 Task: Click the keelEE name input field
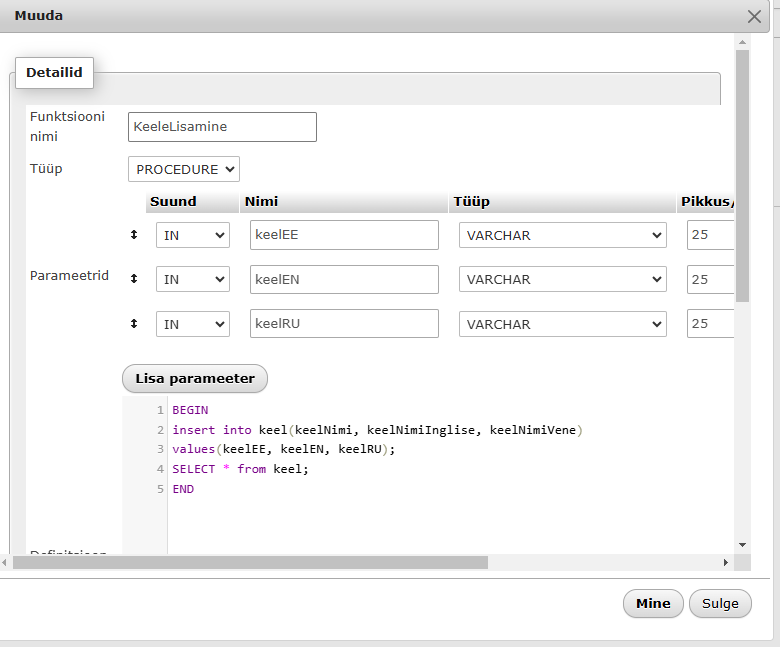[344, 235]
